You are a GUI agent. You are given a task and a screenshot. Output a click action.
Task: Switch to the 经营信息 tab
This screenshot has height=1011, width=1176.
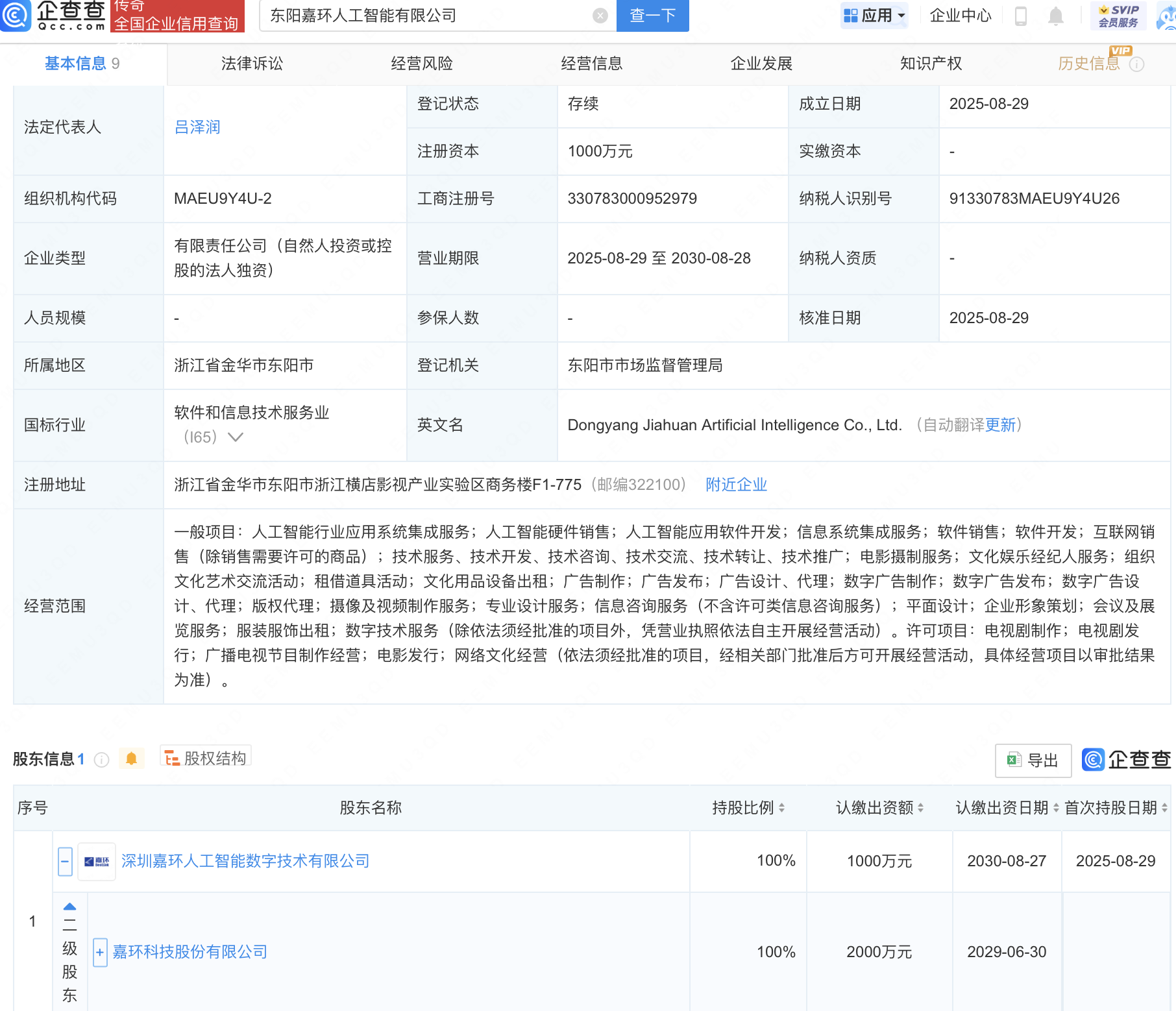coord(592,64)
